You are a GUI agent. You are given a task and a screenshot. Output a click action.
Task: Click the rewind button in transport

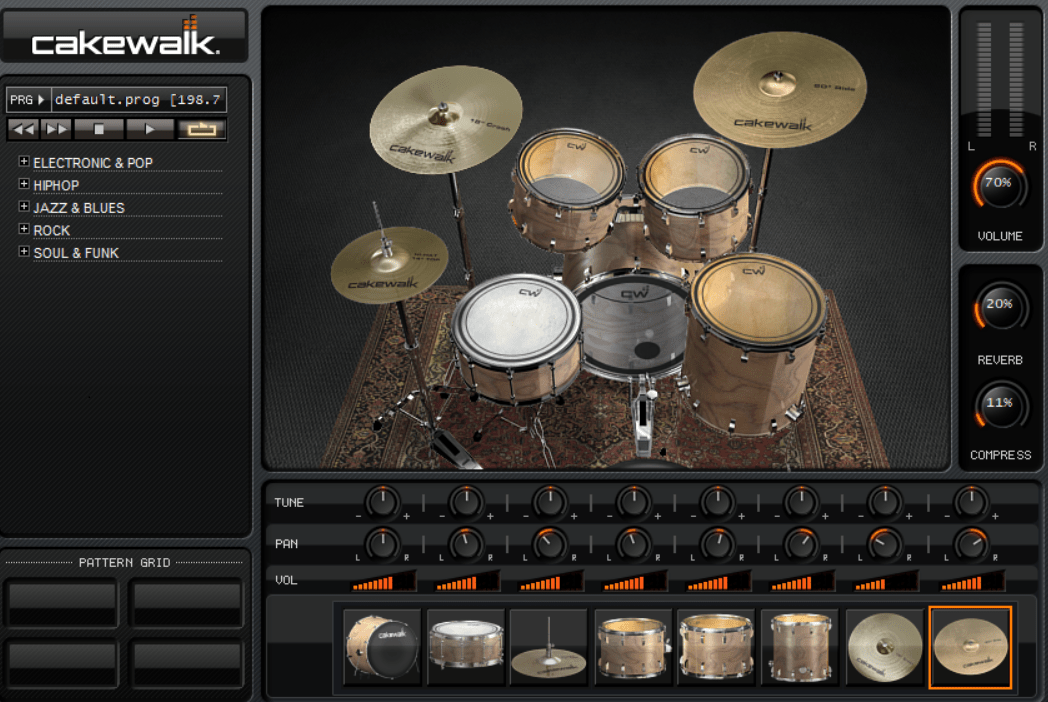pyautogui.click(x=23, y=129)
